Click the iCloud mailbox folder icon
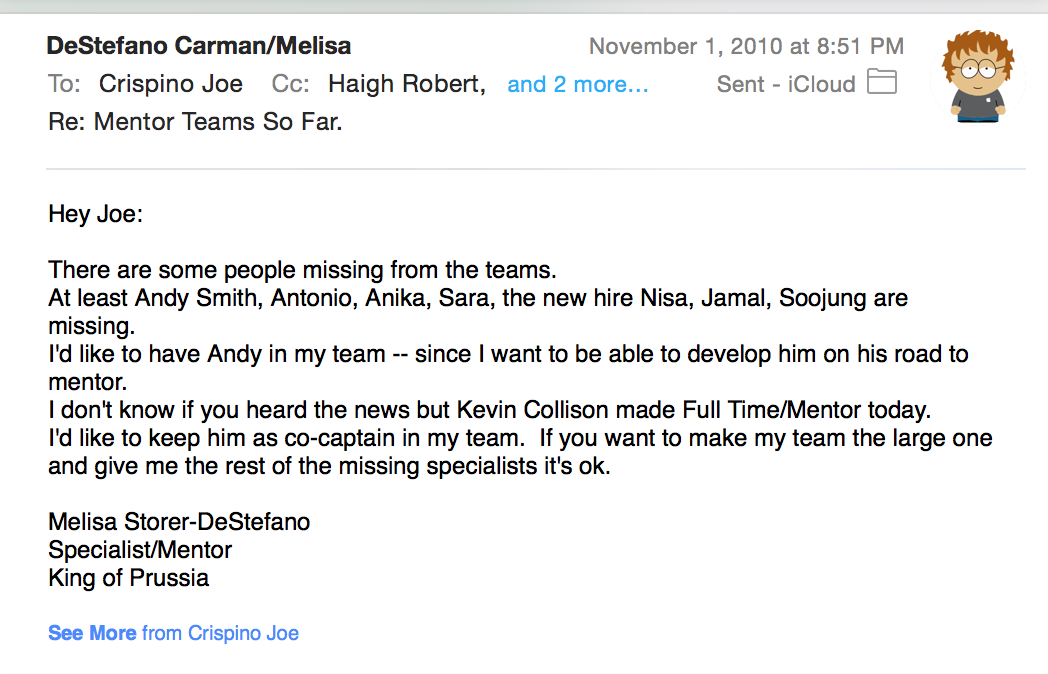This screenshot has width=1048, height=674. pyautogui.click(x=882, y=82)
